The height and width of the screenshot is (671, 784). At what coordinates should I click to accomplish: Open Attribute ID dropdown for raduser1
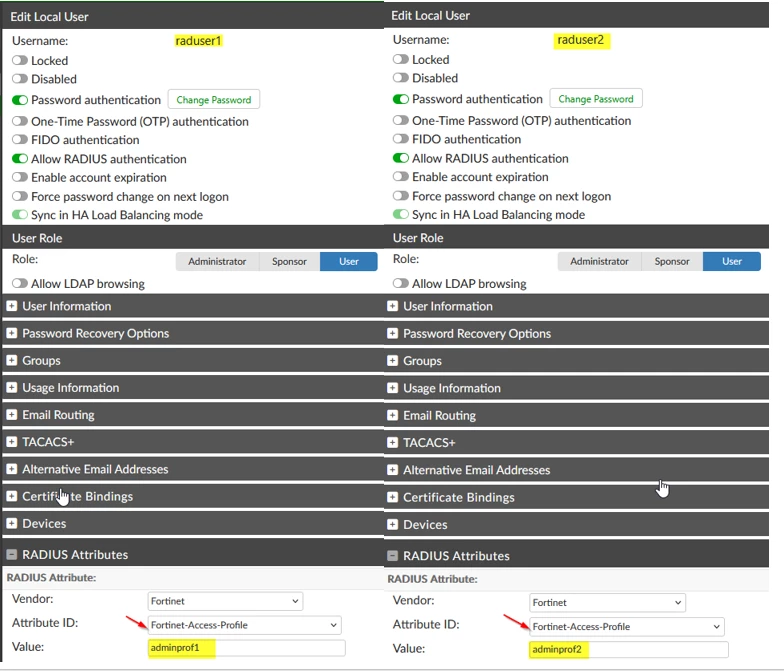pos(244,625)
